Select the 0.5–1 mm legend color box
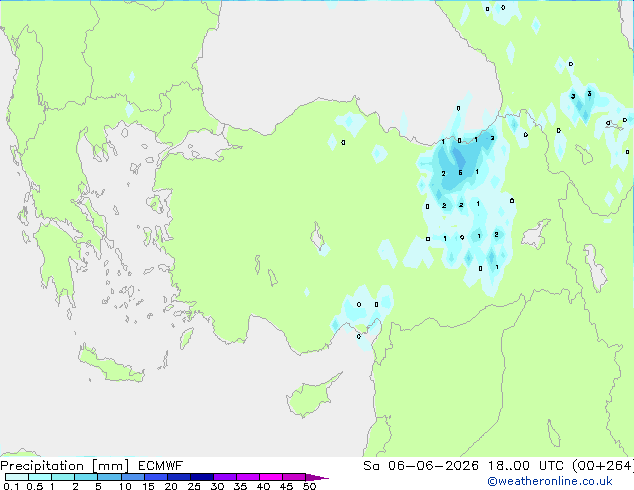This screenshot has width=634, height=490. point(40,477)
